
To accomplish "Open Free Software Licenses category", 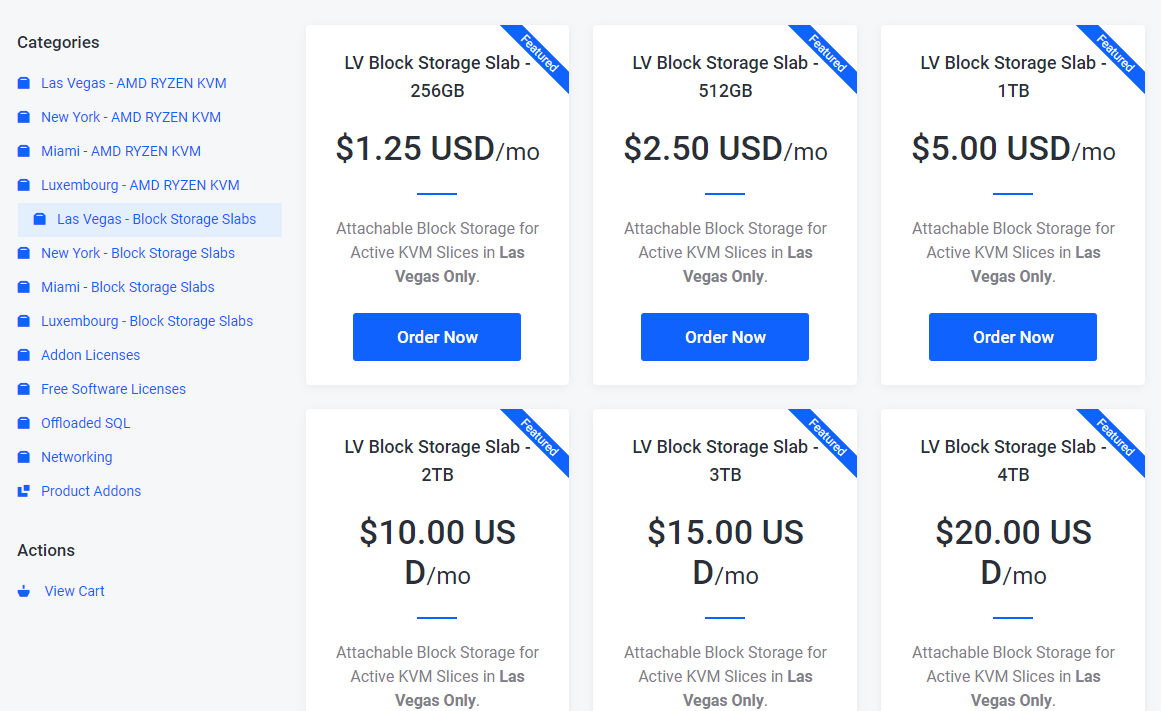I will click(113, 390).
